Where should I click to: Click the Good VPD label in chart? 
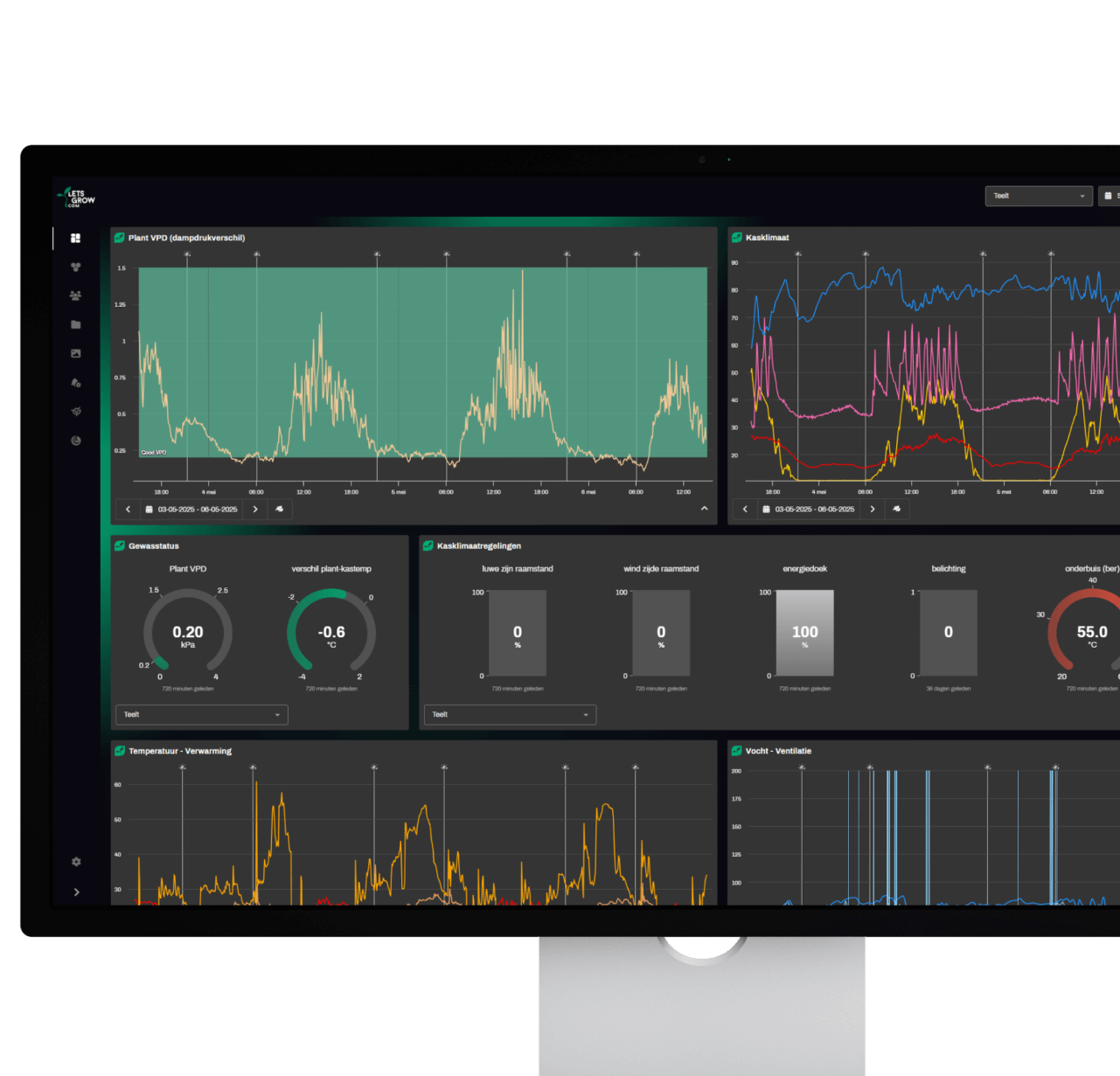coord(154,452)
